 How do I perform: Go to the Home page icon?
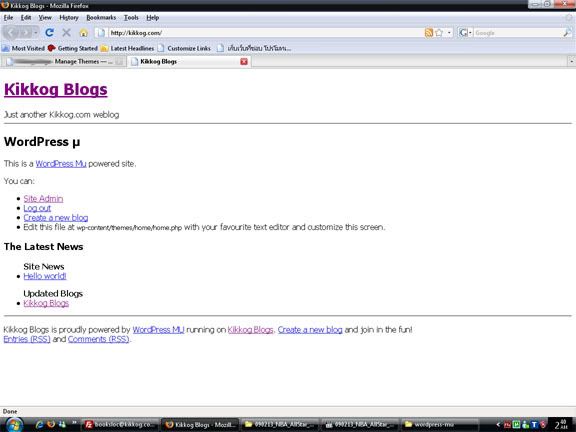(84, 33)
